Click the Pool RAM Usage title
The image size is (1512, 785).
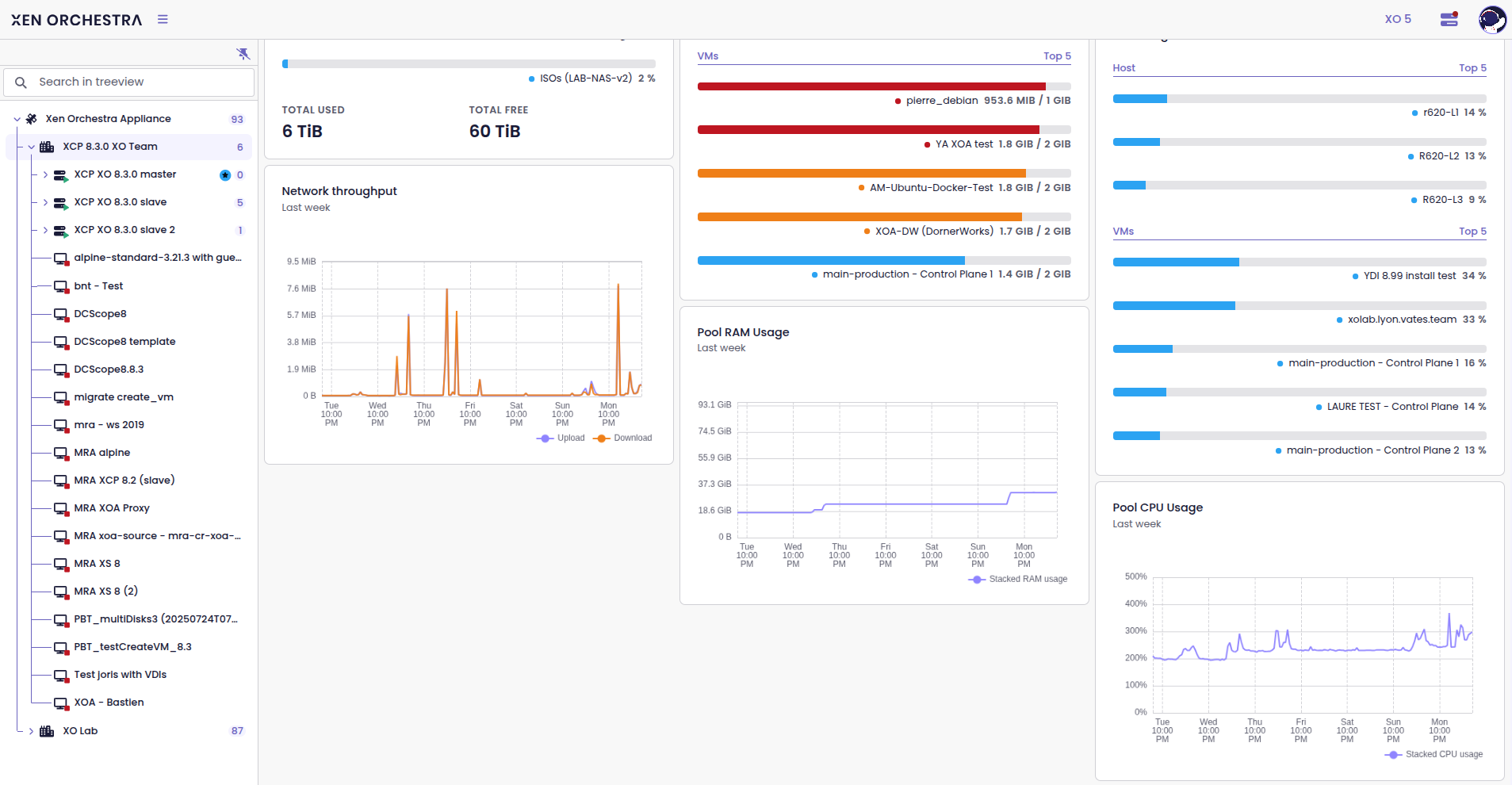744,332
